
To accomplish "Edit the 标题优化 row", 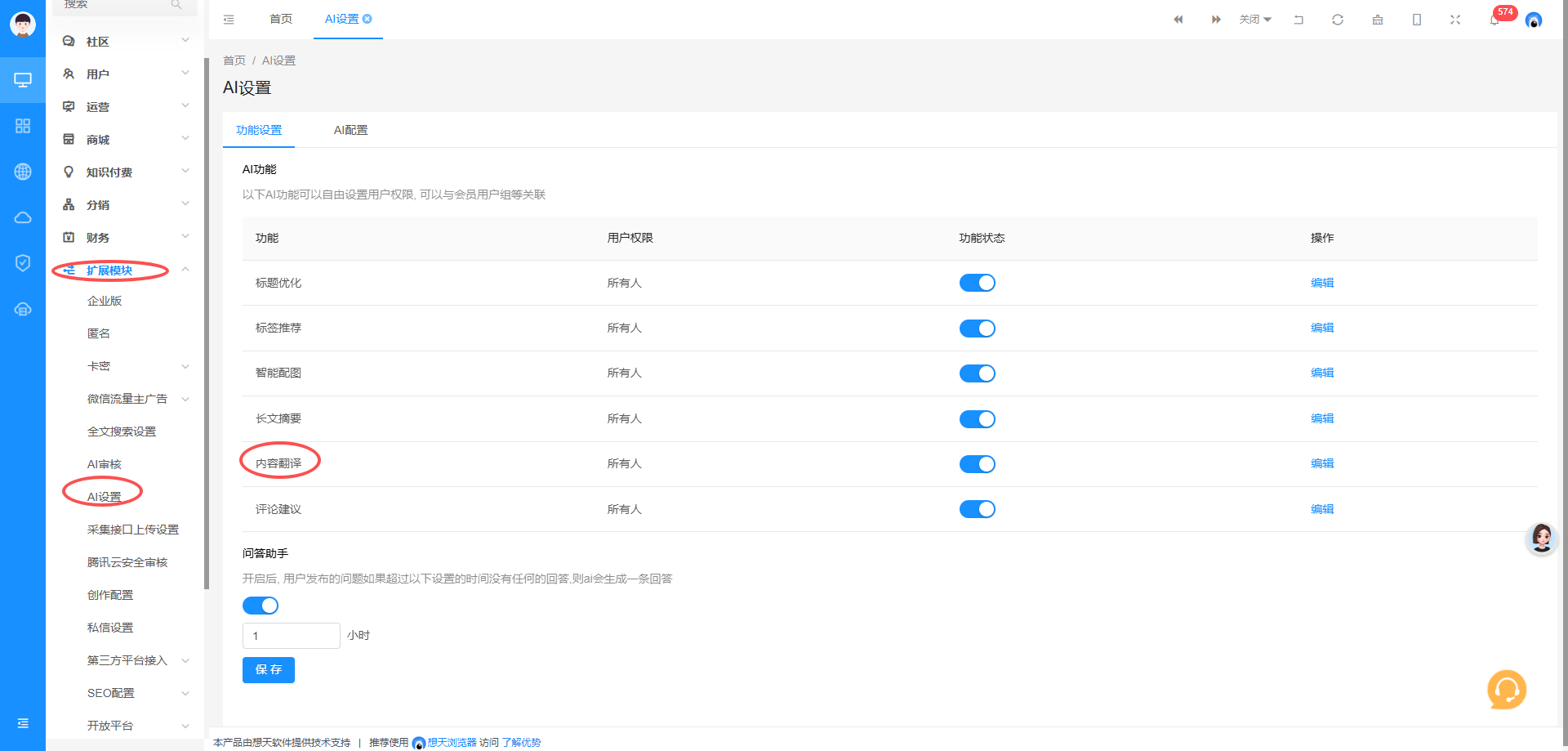I will pos(1322,283).
